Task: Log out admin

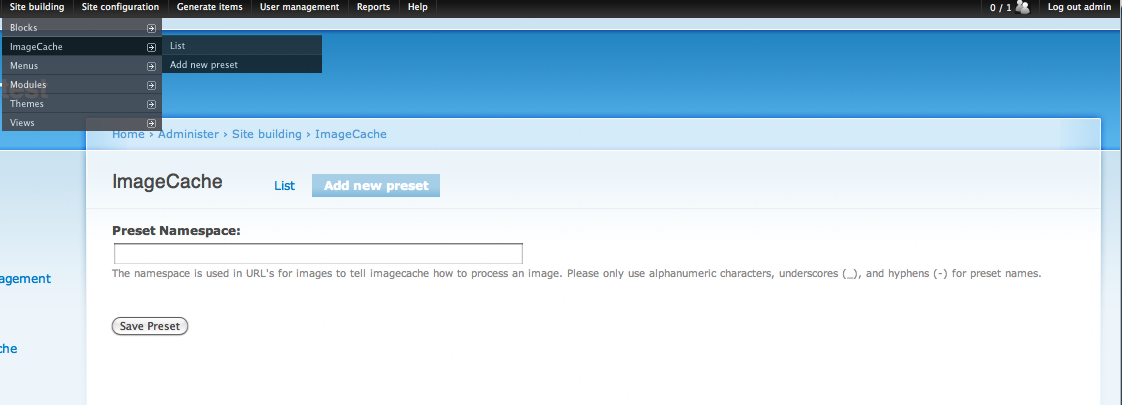Action: pyautogui.click(x=1080, y=7)
